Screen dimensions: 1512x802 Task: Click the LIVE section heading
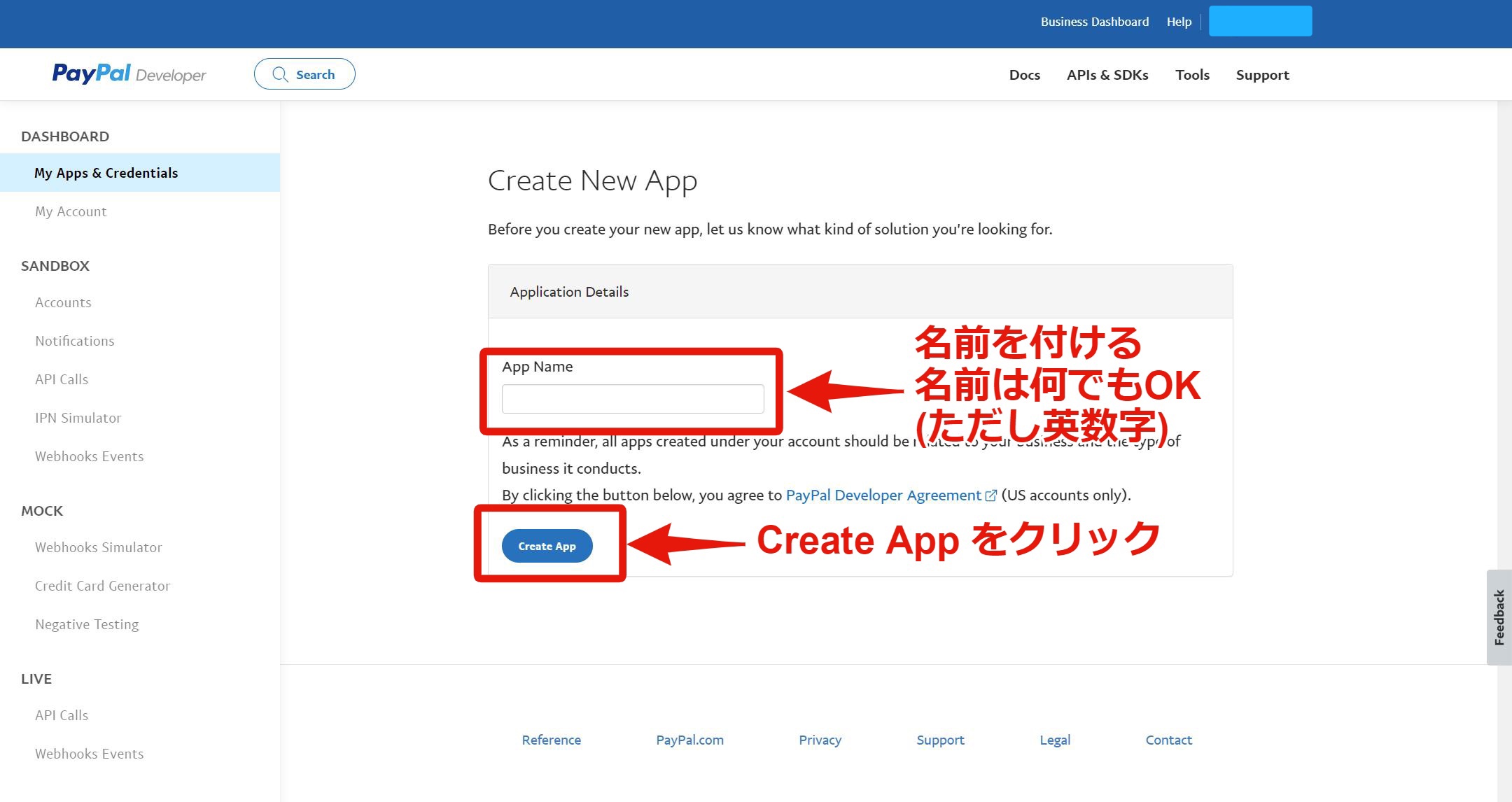pyautogui.click(x=36, y=679)
